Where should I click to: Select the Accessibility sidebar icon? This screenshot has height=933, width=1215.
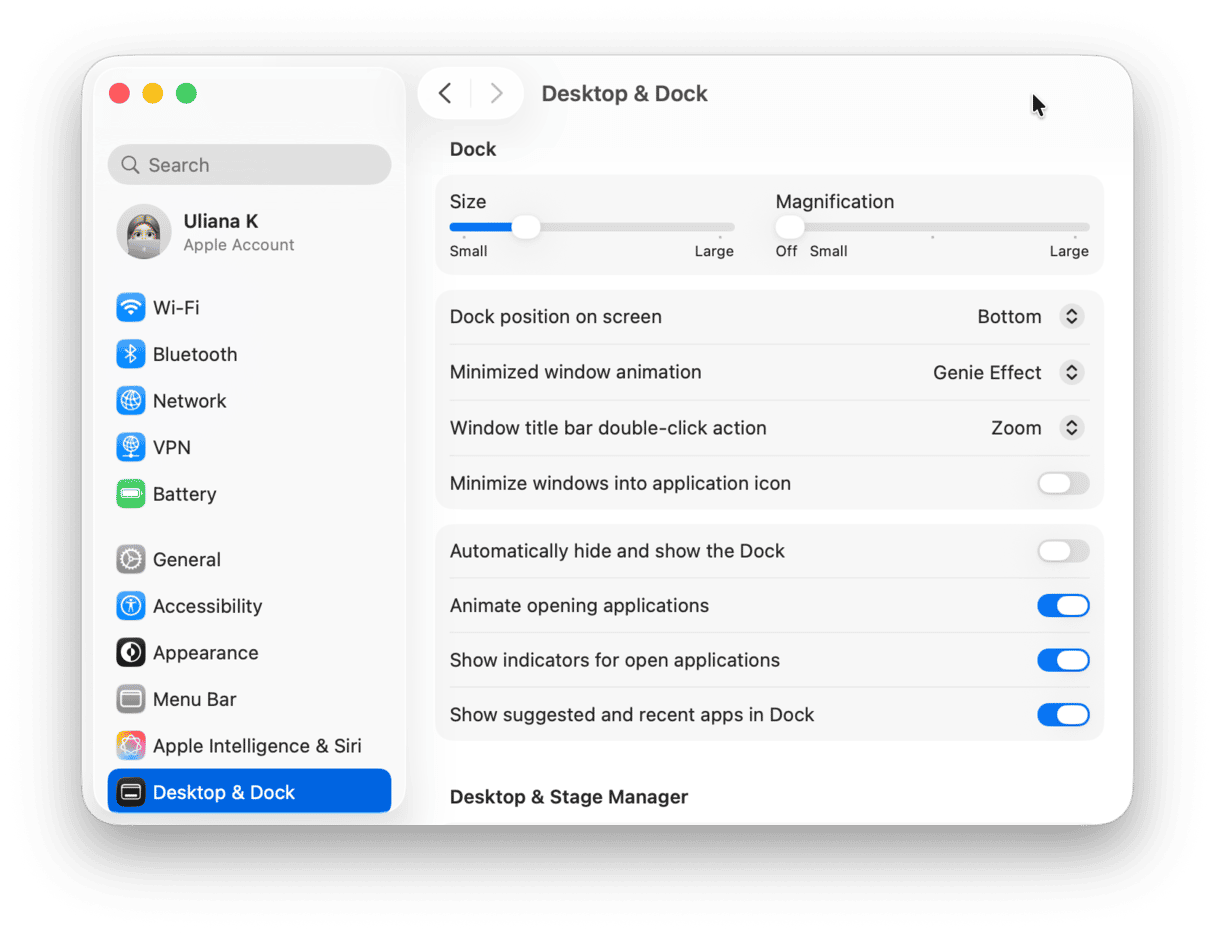click(131, 606)
